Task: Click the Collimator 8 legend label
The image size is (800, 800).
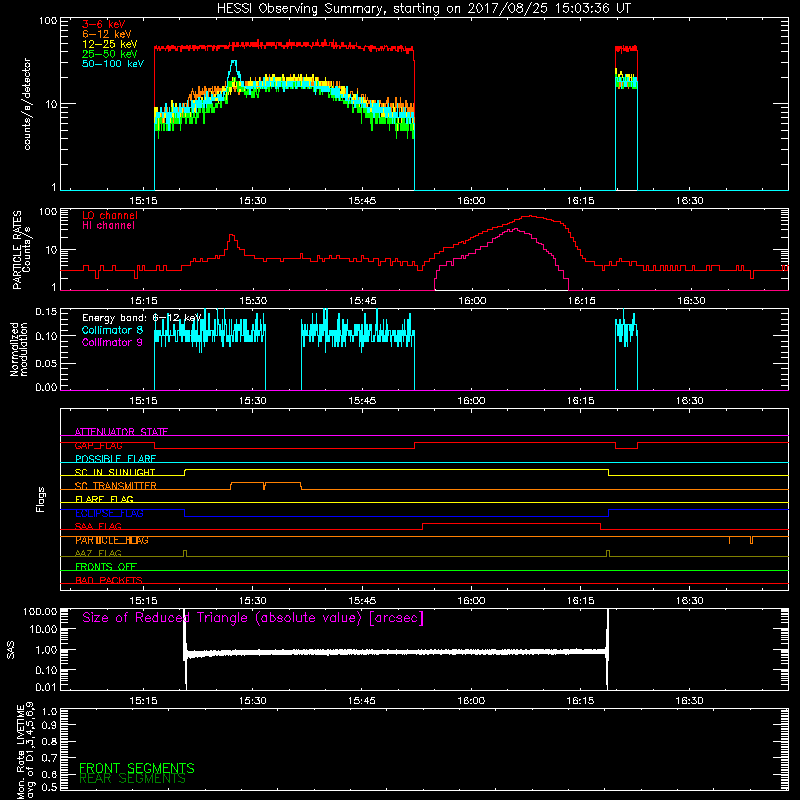Action: point(112,330)
